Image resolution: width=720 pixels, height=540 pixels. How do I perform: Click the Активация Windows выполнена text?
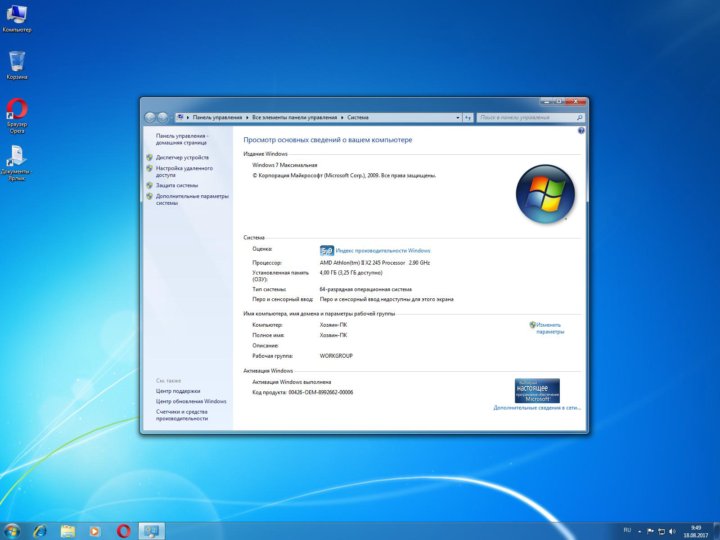pos(292,382)
